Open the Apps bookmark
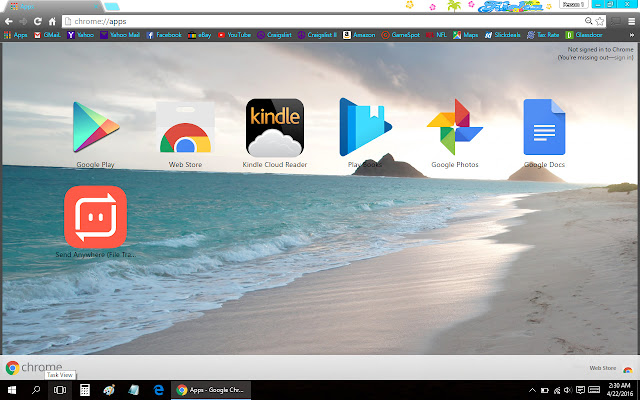Screen dimensions: 640x400 click(x=16, y=35)
